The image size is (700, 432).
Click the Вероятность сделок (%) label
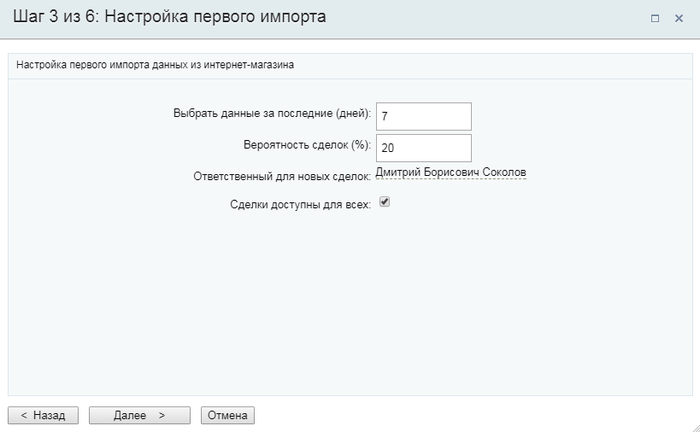307,145
